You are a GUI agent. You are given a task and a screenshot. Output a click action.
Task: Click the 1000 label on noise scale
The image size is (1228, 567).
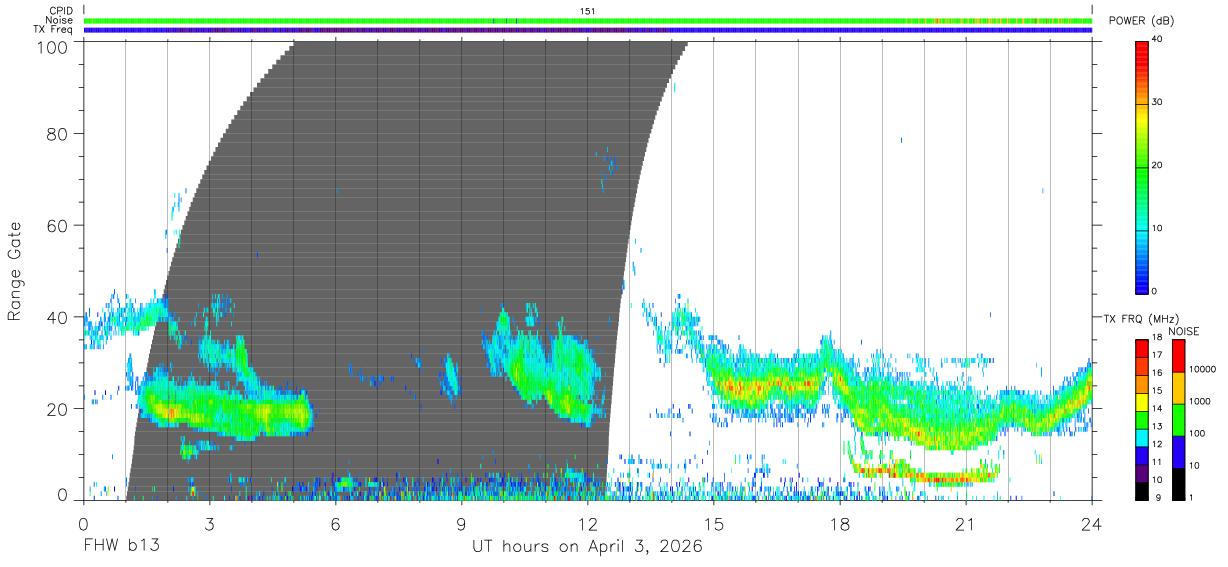tap(1200, 401)
